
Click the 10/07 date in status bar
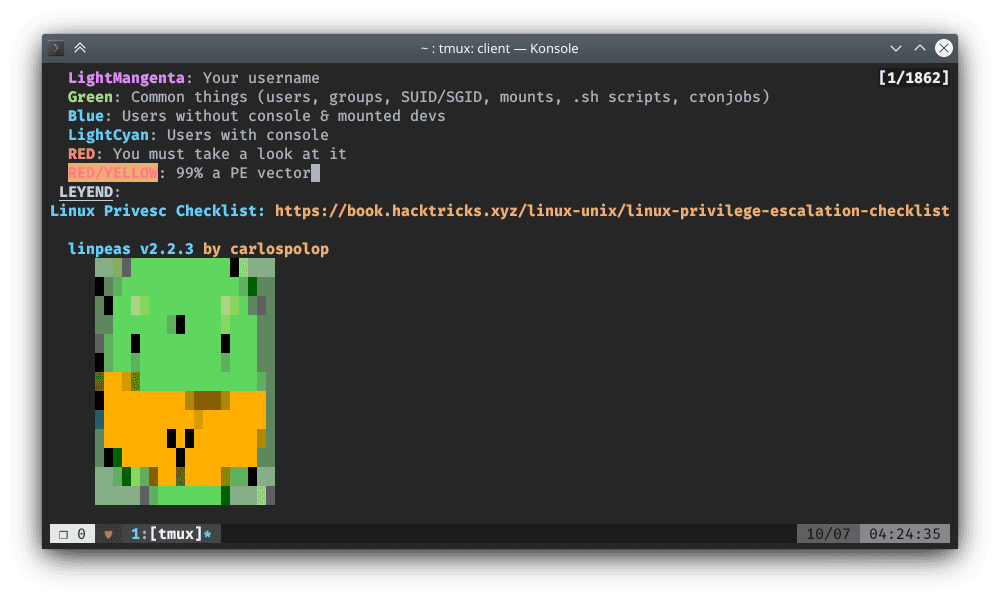pos(827,534)
